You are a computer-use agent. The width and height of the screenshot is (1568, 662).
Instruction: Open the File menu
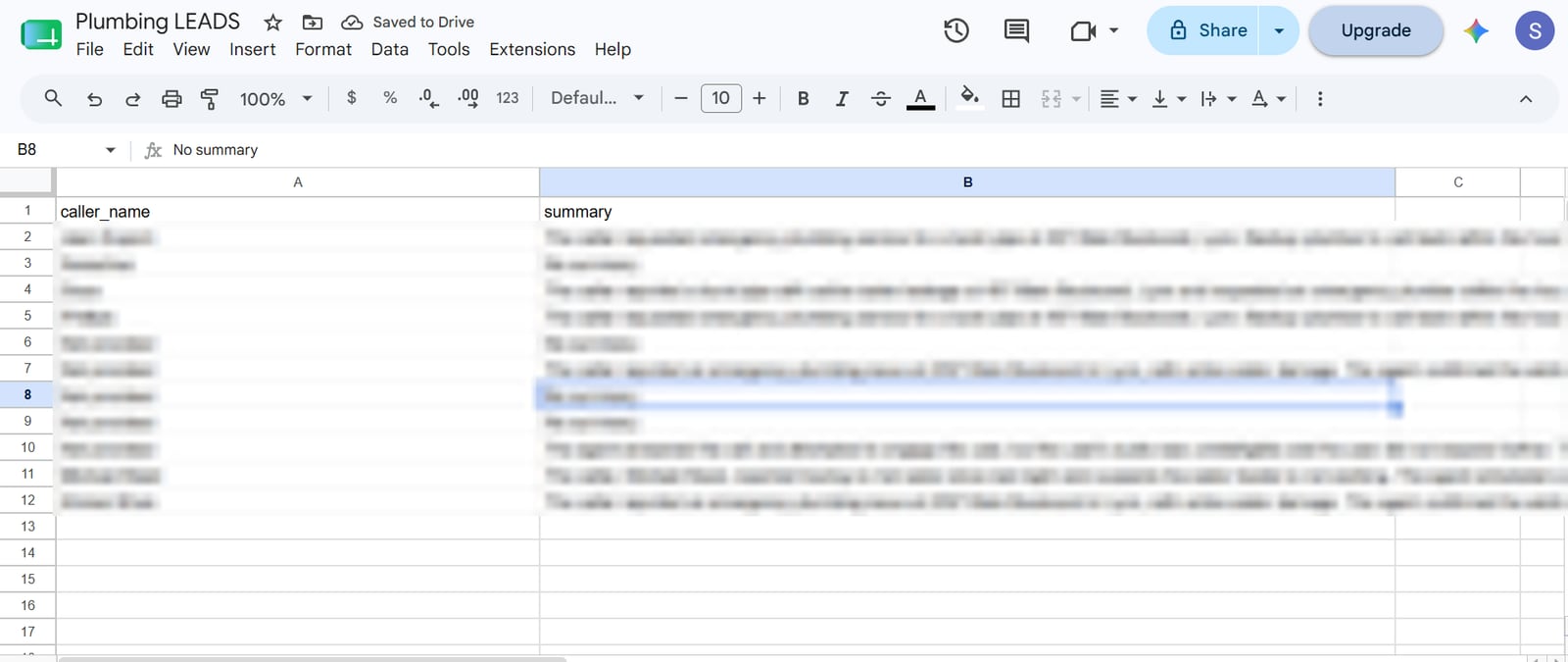[x=90, y=49]
